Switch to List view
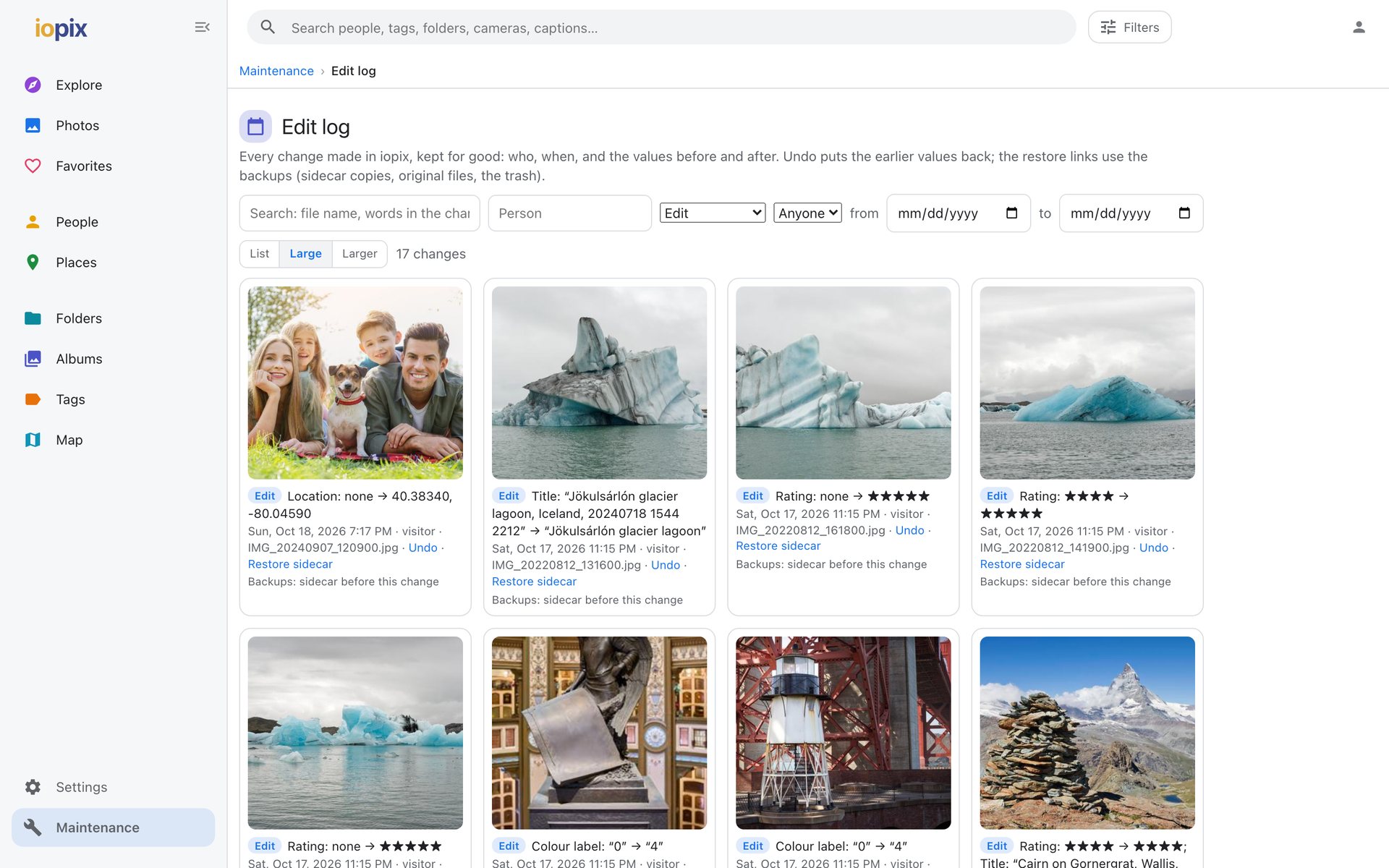Viewport: 1389px width, 868px height. [x=259, y=254]
